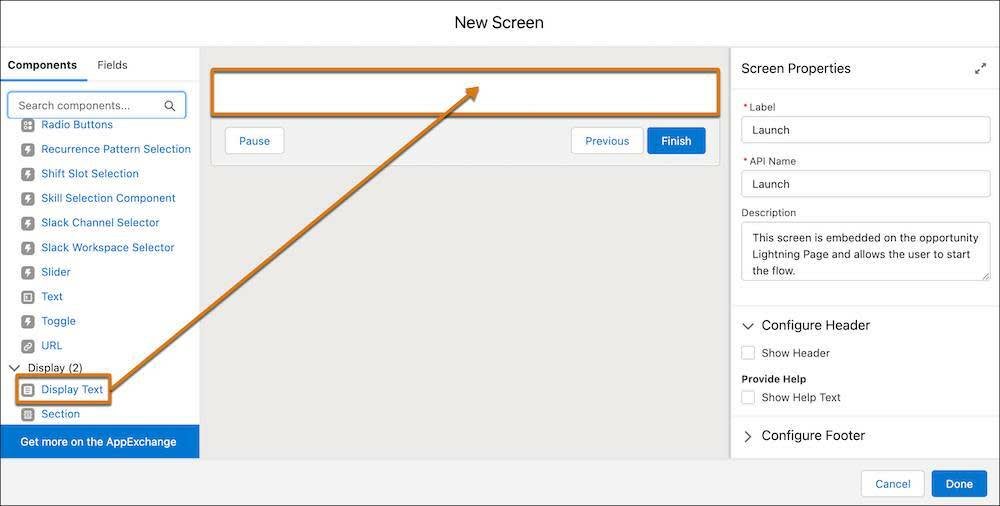Click into the API Name field

[x=865, y=184]
